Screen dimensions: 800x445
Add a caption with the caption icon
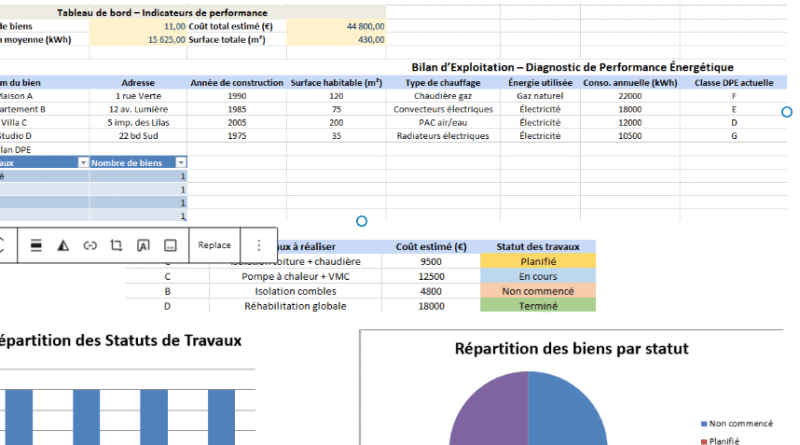(x=170, y=245)
